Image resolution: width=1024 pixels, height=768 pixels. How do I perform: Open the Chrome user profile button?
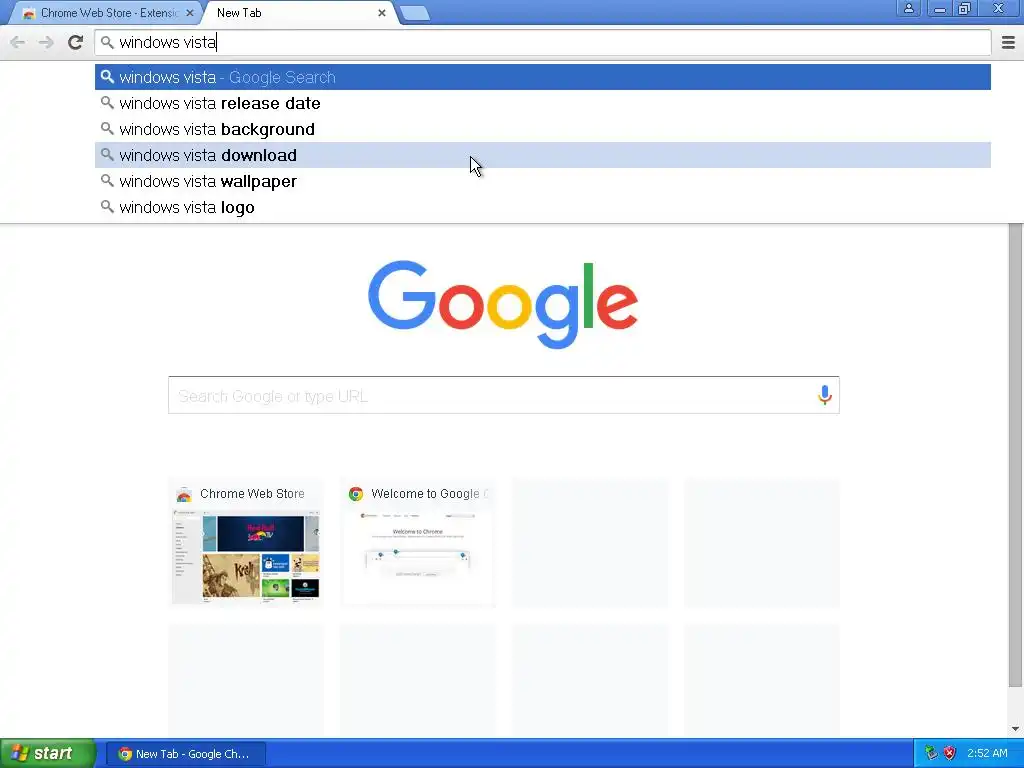(908, 8)
